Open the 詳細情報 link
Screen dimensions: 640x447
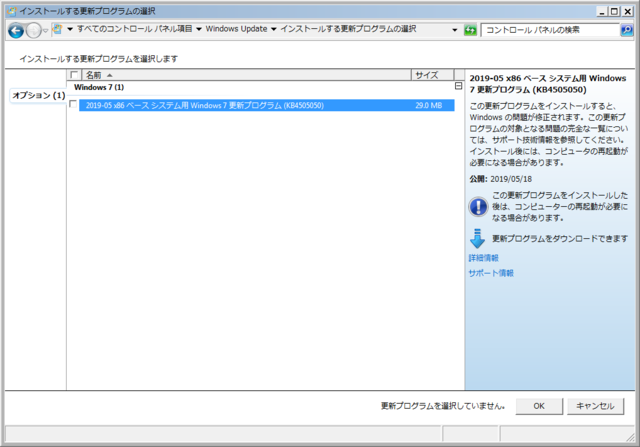coord(484,258)
